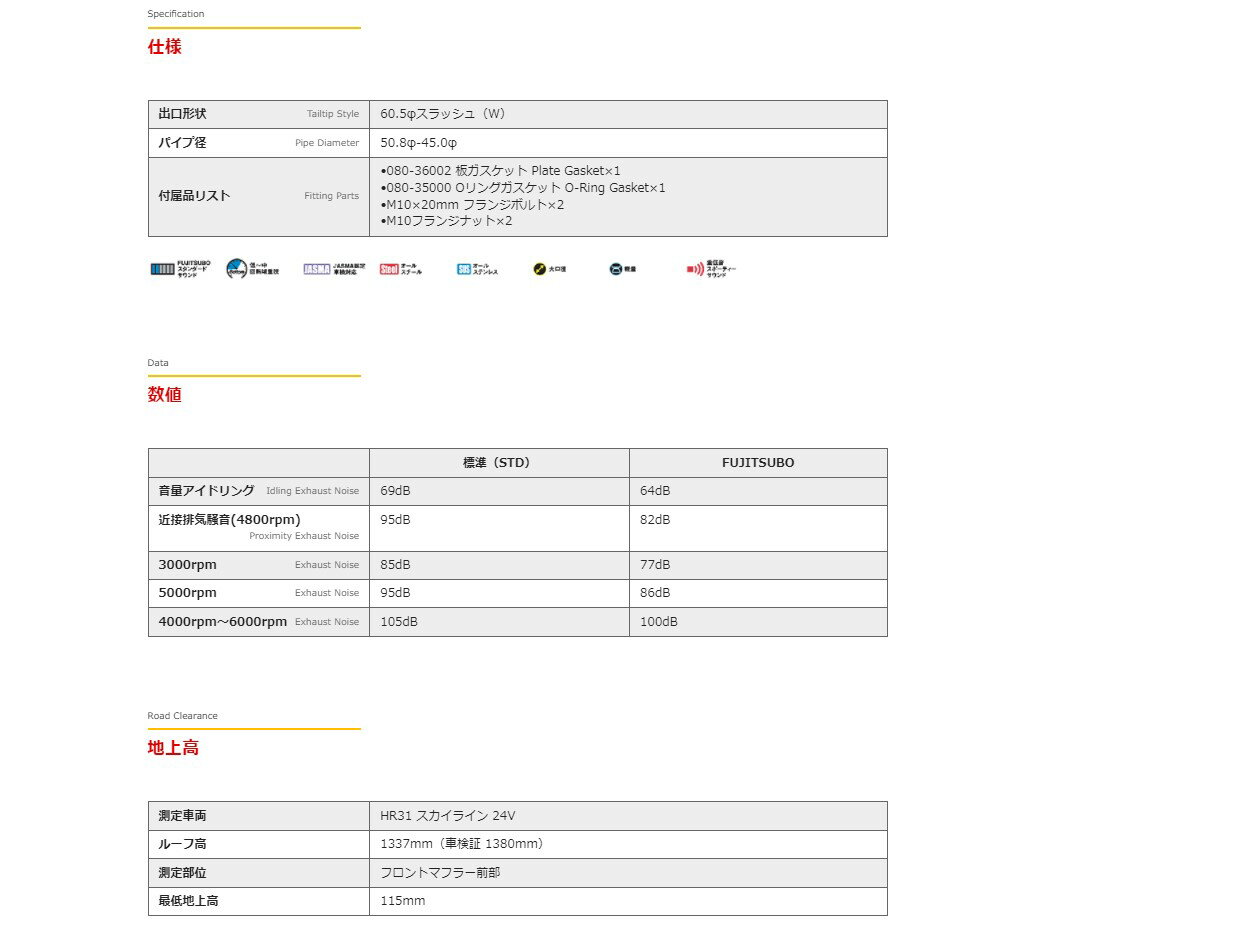1252x925 pixels.
Task: Select the 85dB value in 3000rpm row
Action: 395,565
